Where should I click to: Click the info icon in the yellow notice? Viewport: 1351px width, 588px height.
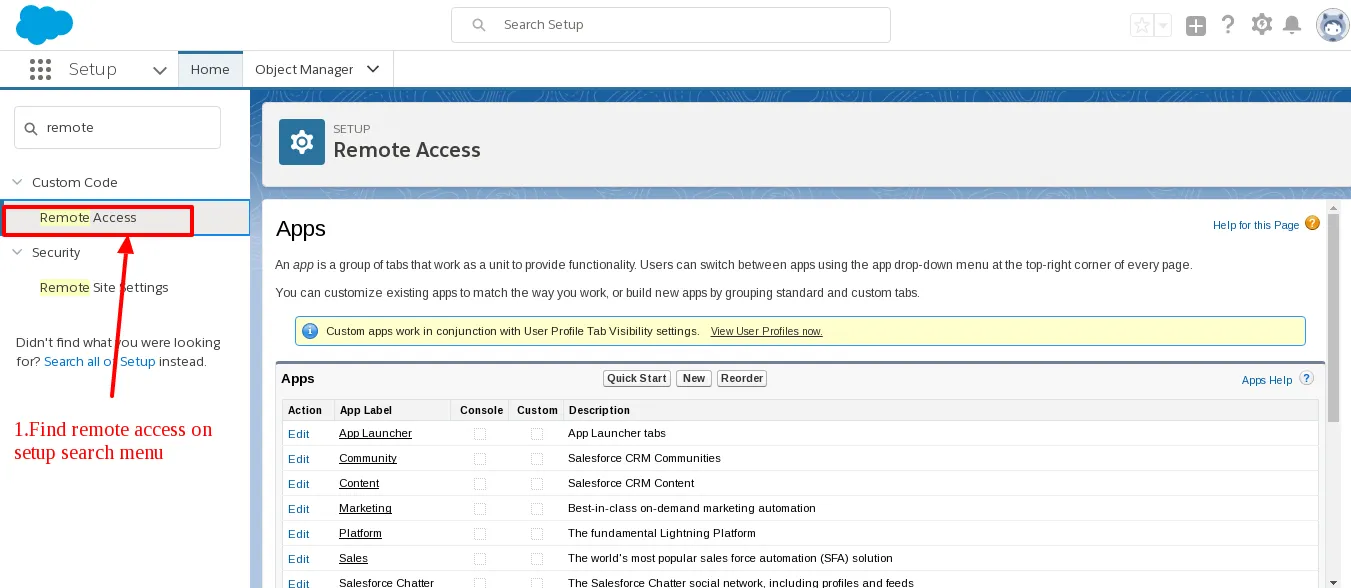310,331
